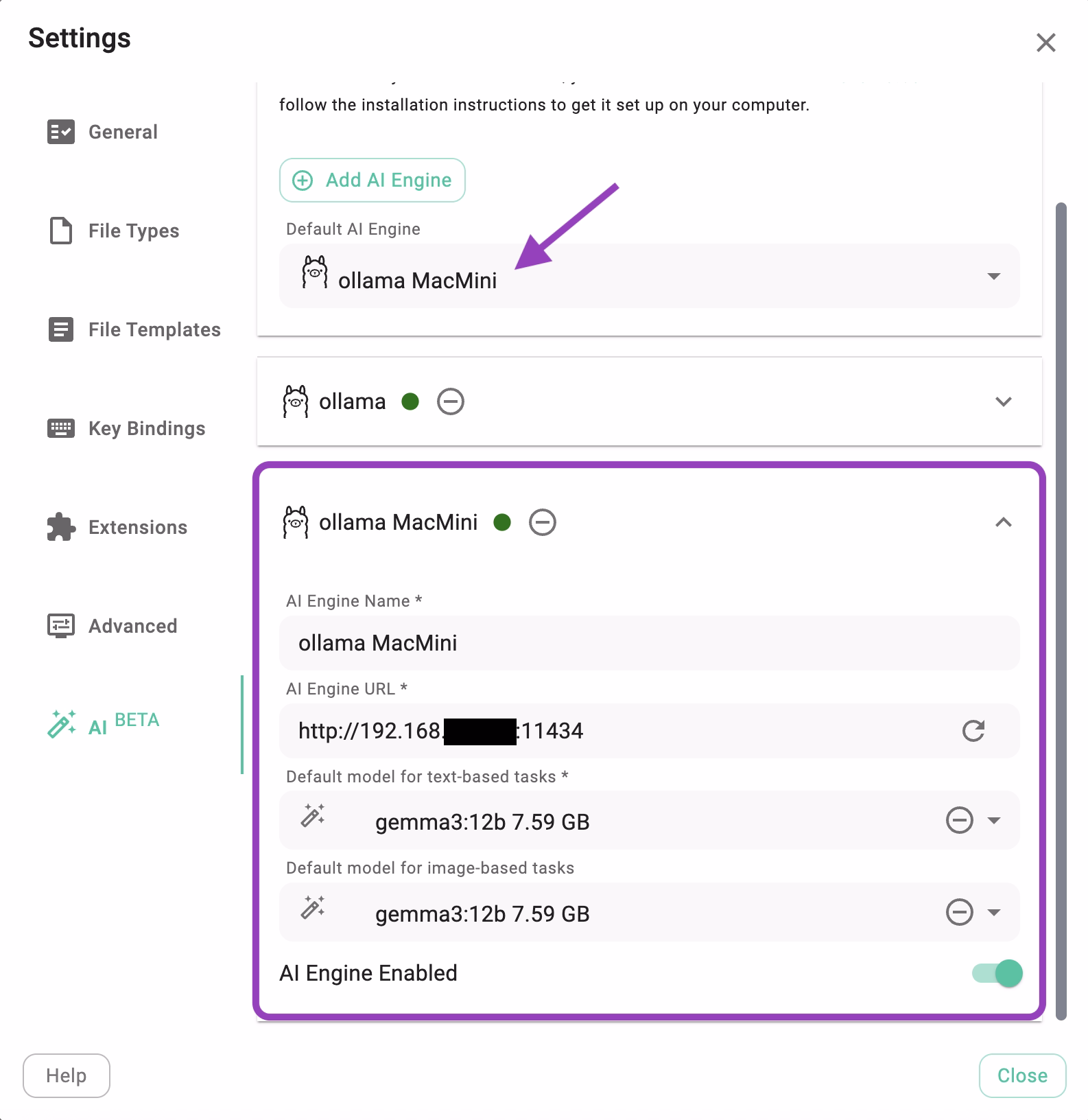Click the wand icon in text-based model field
Image resolution: width=1088 pixels, height=1120 pixels.
(313, 815)
